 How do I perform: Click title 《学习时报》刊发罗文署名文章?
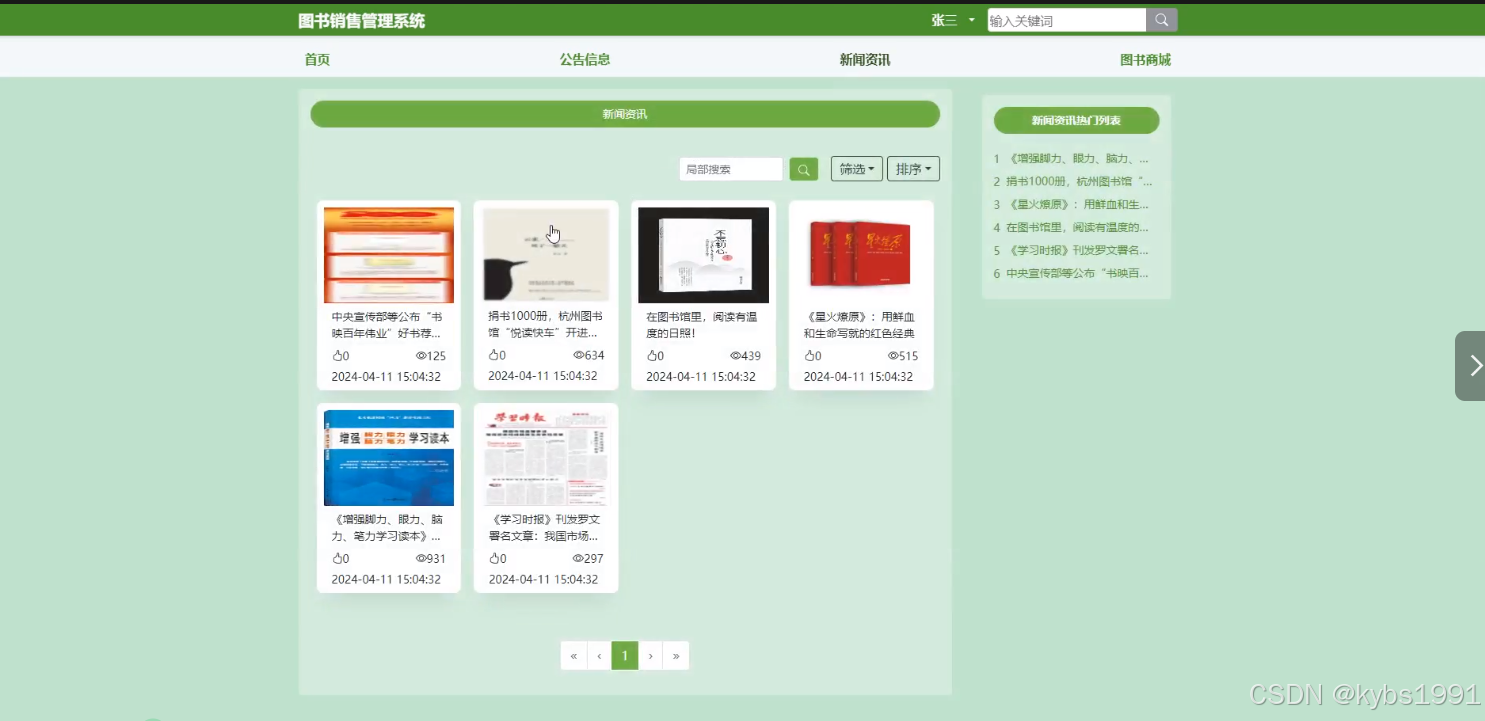[x=545, y=528]
